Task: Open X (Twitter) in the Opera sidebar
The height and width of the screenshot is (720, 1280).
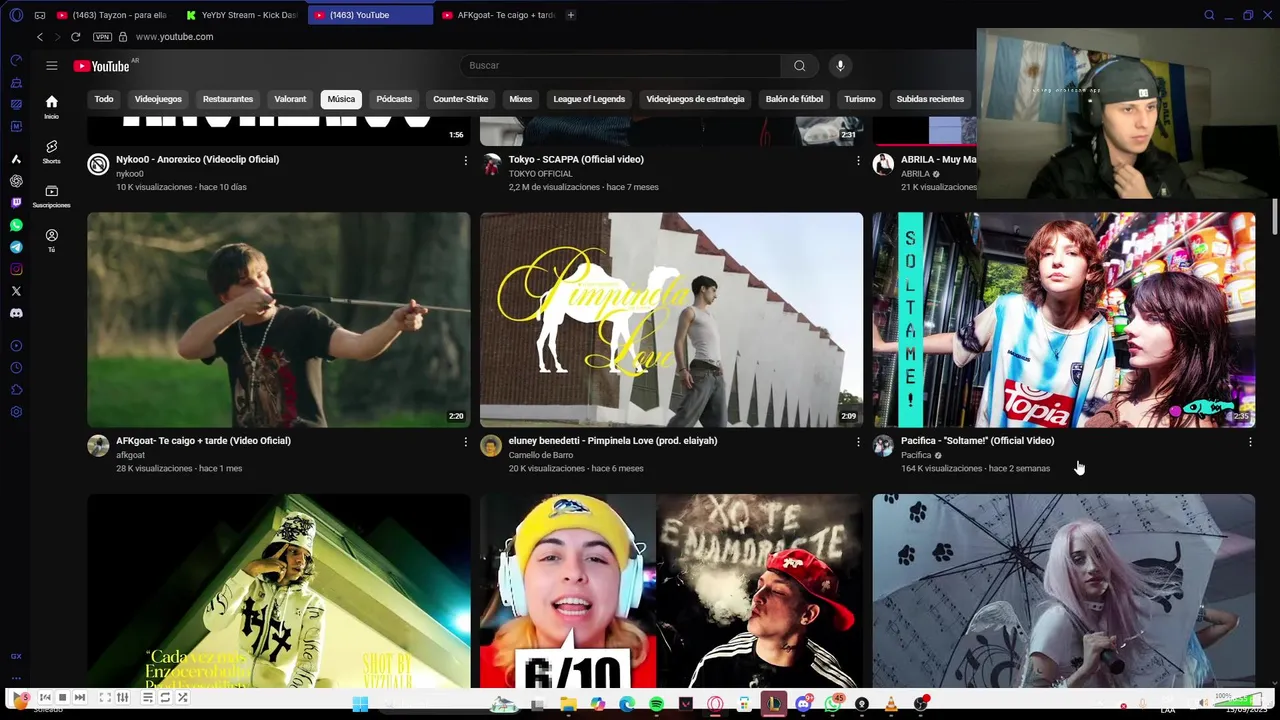Action: [x=16, y=291]
